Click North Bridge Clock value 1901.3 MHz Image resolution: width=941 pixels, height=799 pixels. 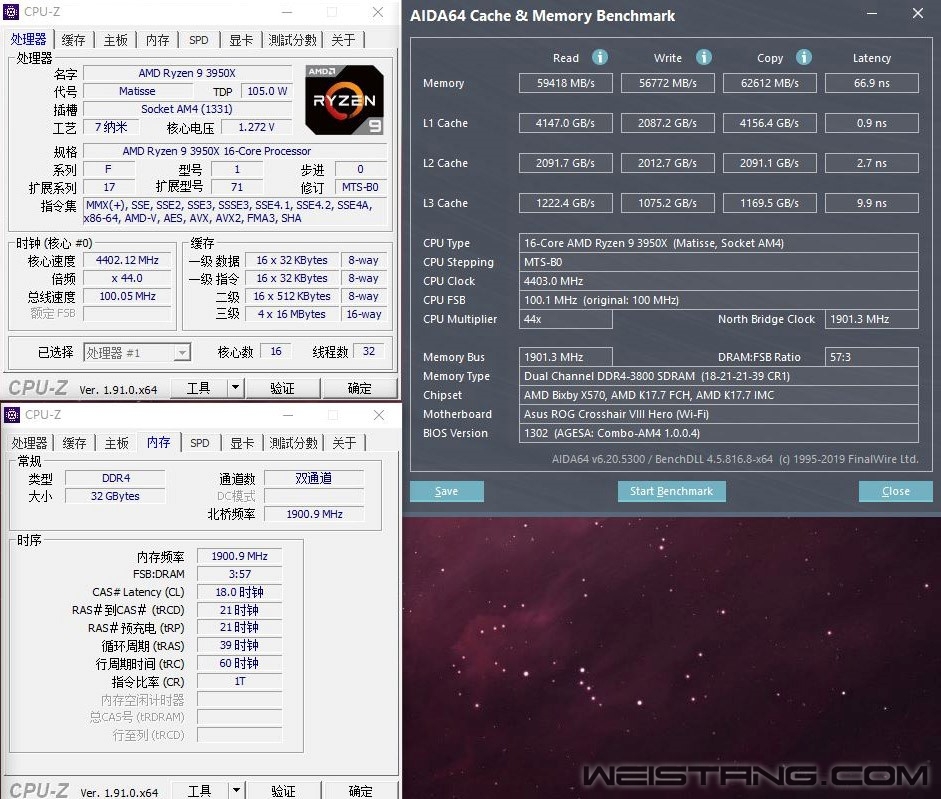(871, 319)
